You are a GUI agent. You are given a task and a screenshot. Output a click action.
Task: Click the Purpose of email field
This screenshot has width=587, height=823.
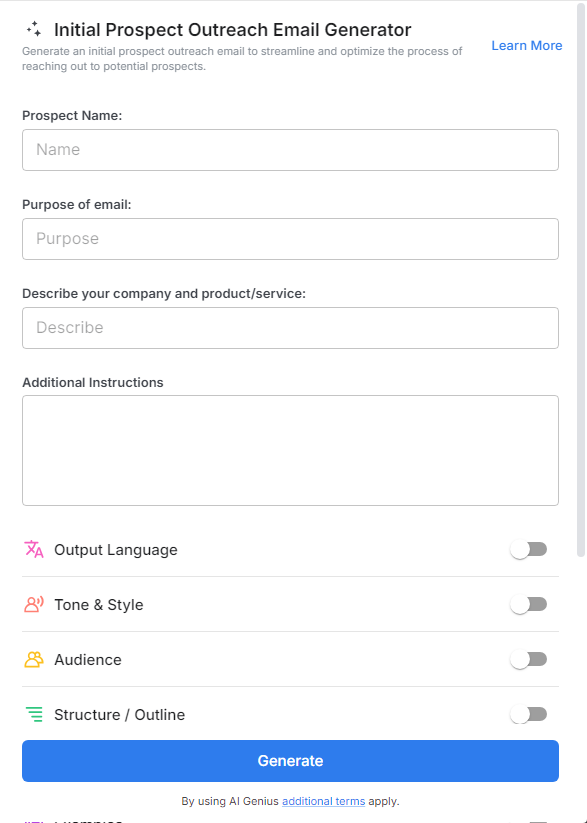coord(290,238)
